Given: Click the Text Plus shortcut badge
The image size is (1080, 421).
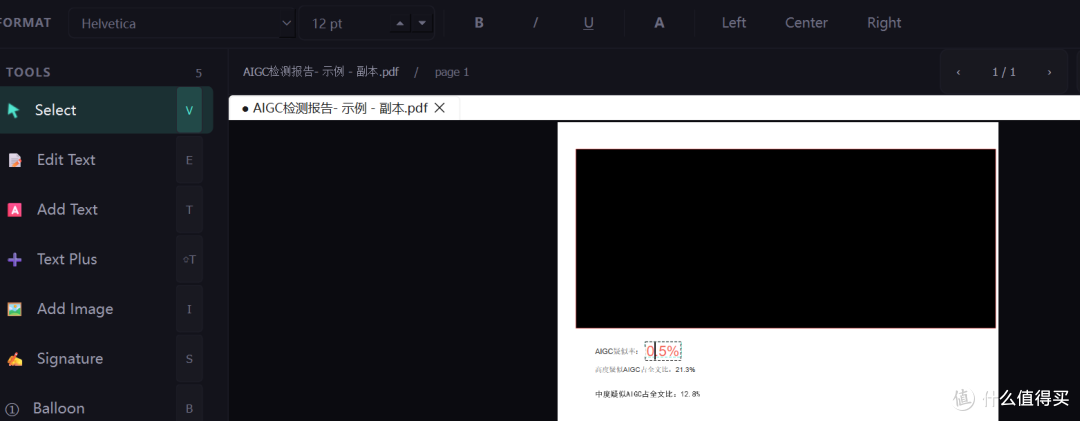Looking at the screenshot, I should [189, 260].
